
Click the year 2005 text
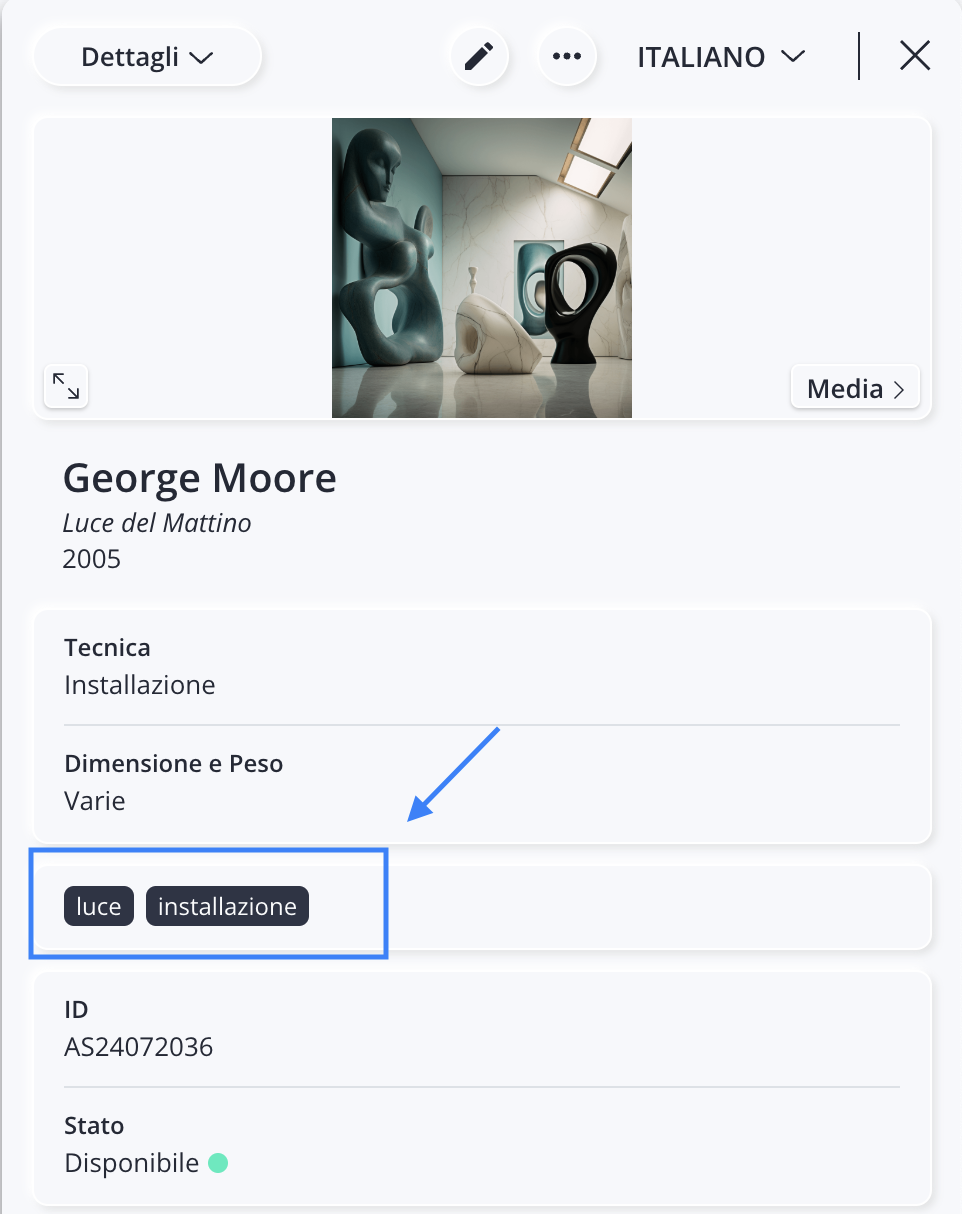click(92, 558)
